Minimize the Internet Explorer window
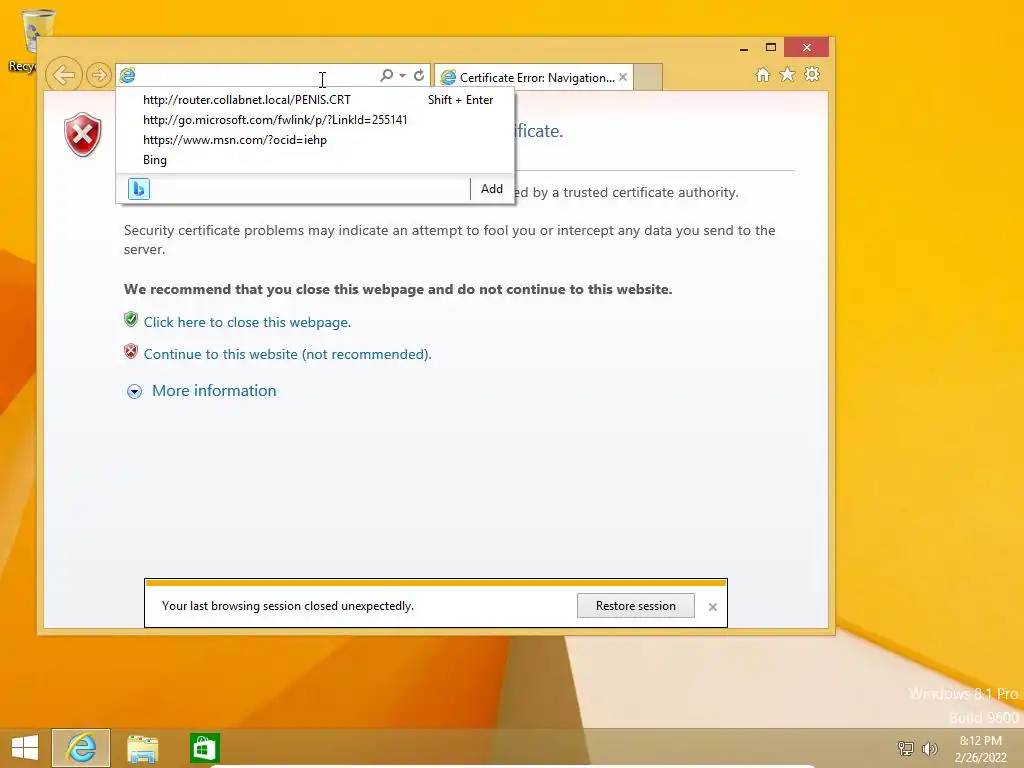This screenshot has width=1024, height=768. (x=744, y=48)
